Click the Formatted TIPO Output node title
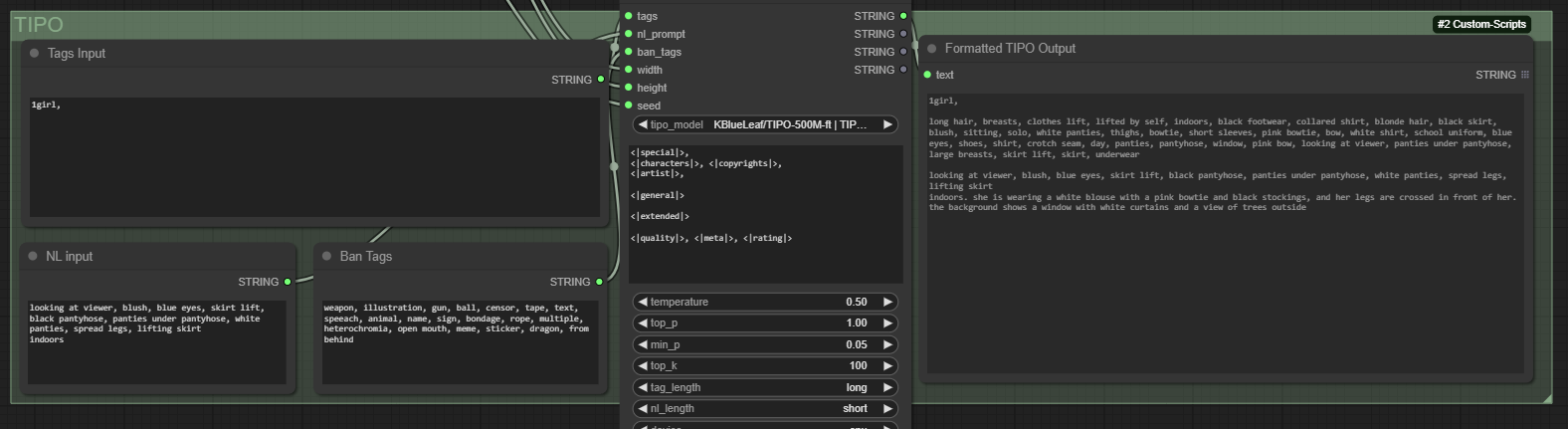1568x429 pixels. click(1010, 49)
